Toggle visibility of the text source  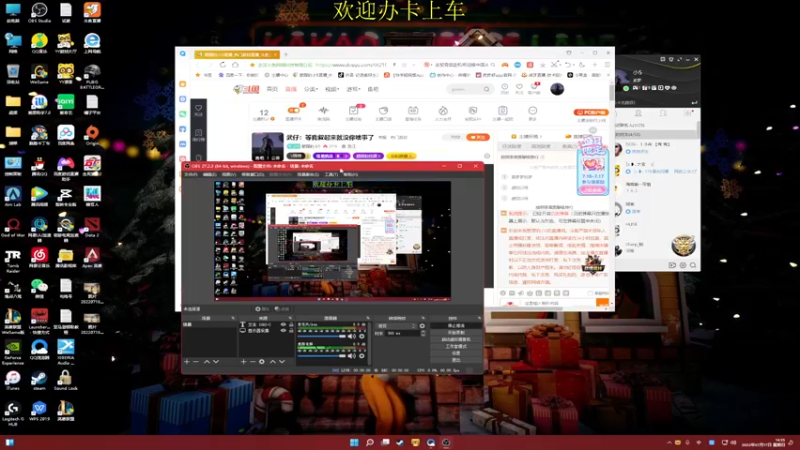coord(283,324)
